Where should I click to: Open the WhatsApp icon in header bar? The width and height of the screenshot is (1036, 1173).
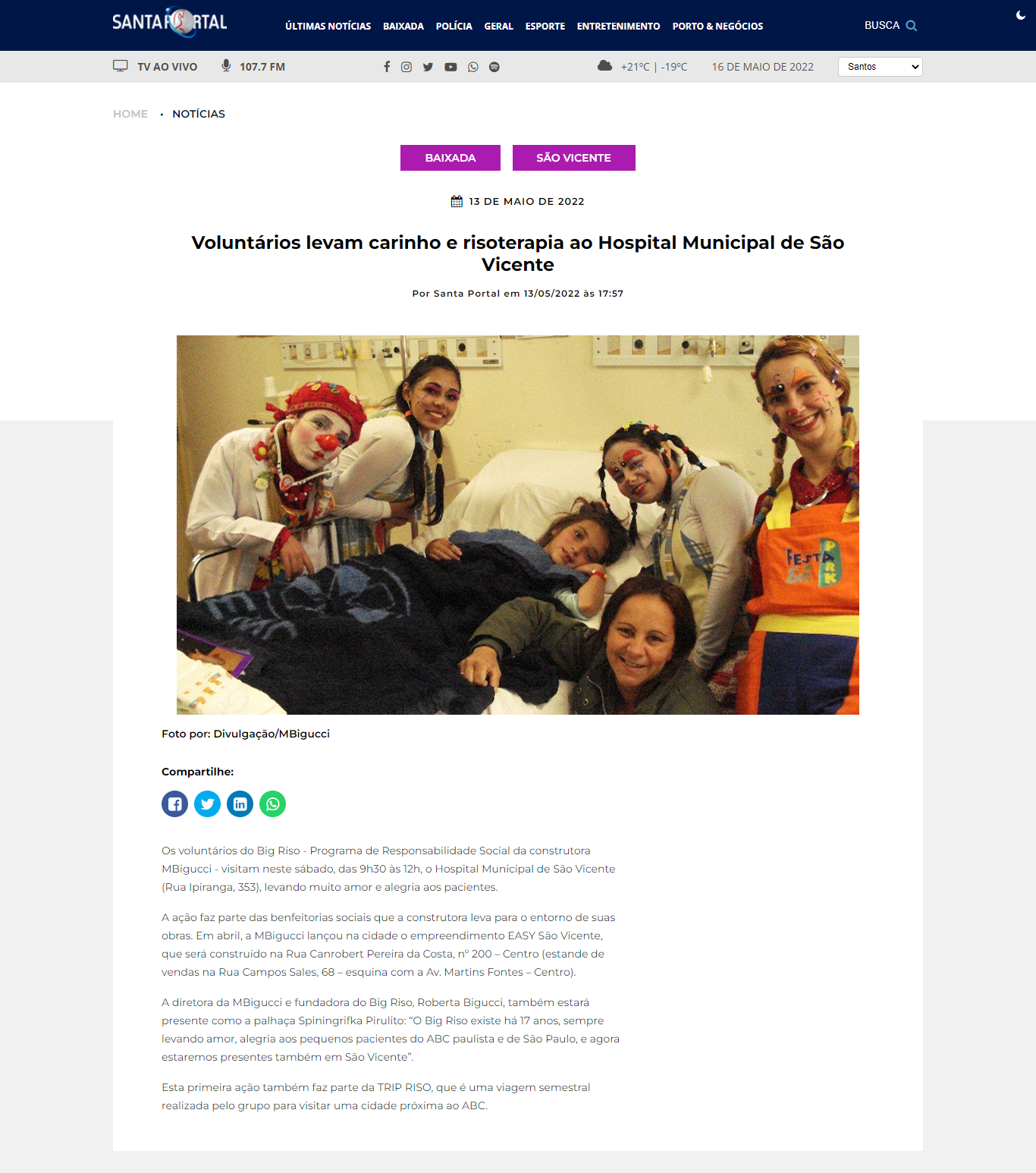[473, 67]
